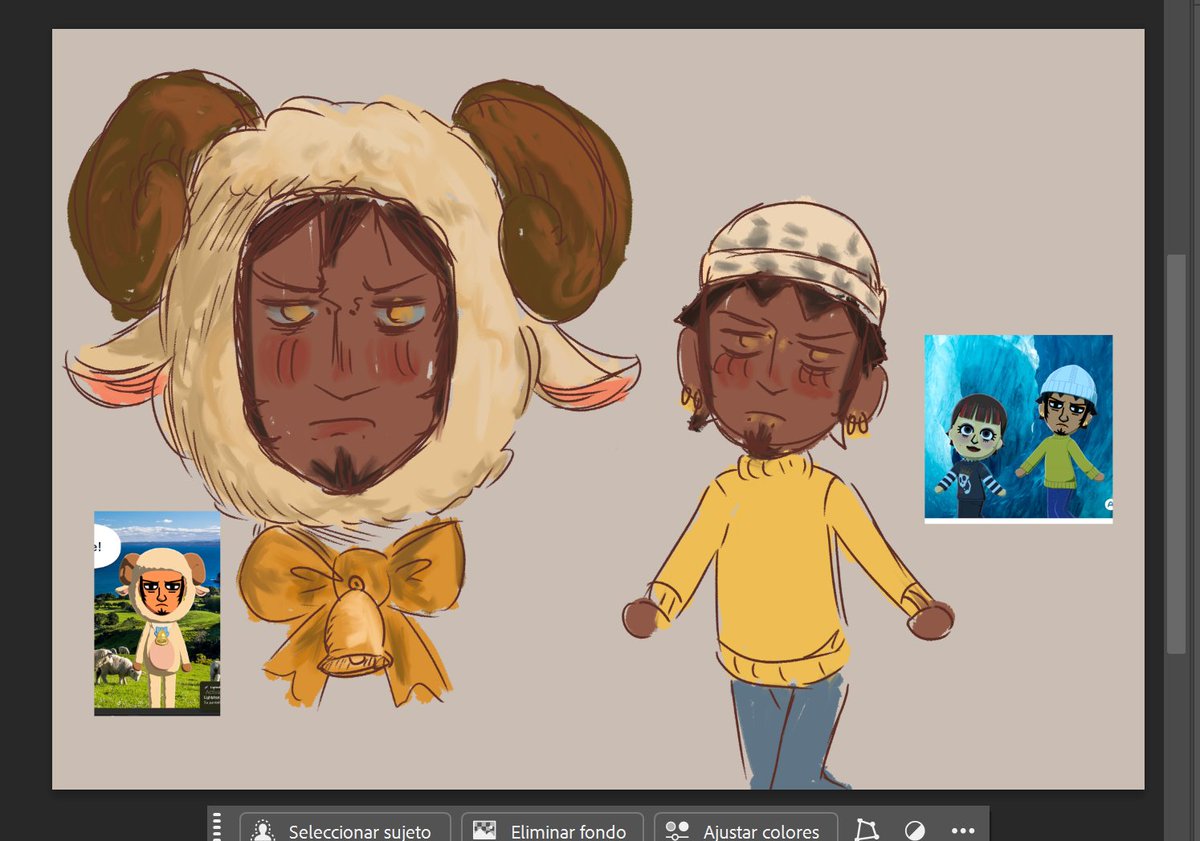
Task: Open the three-dots more options menu
Action: pos(962,830)
